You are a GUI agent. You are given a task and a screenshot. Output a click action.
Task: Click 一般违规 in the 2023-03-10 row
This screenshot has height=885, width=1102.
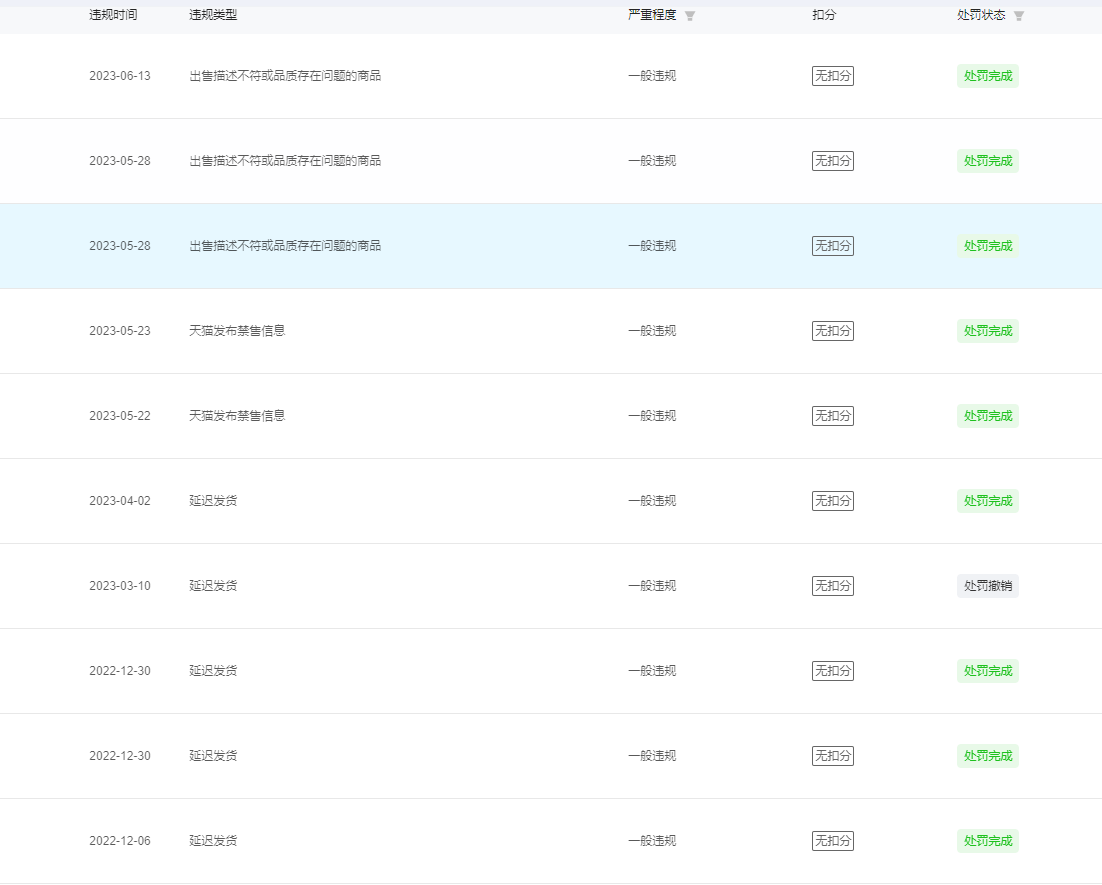[x=652, y=586]
